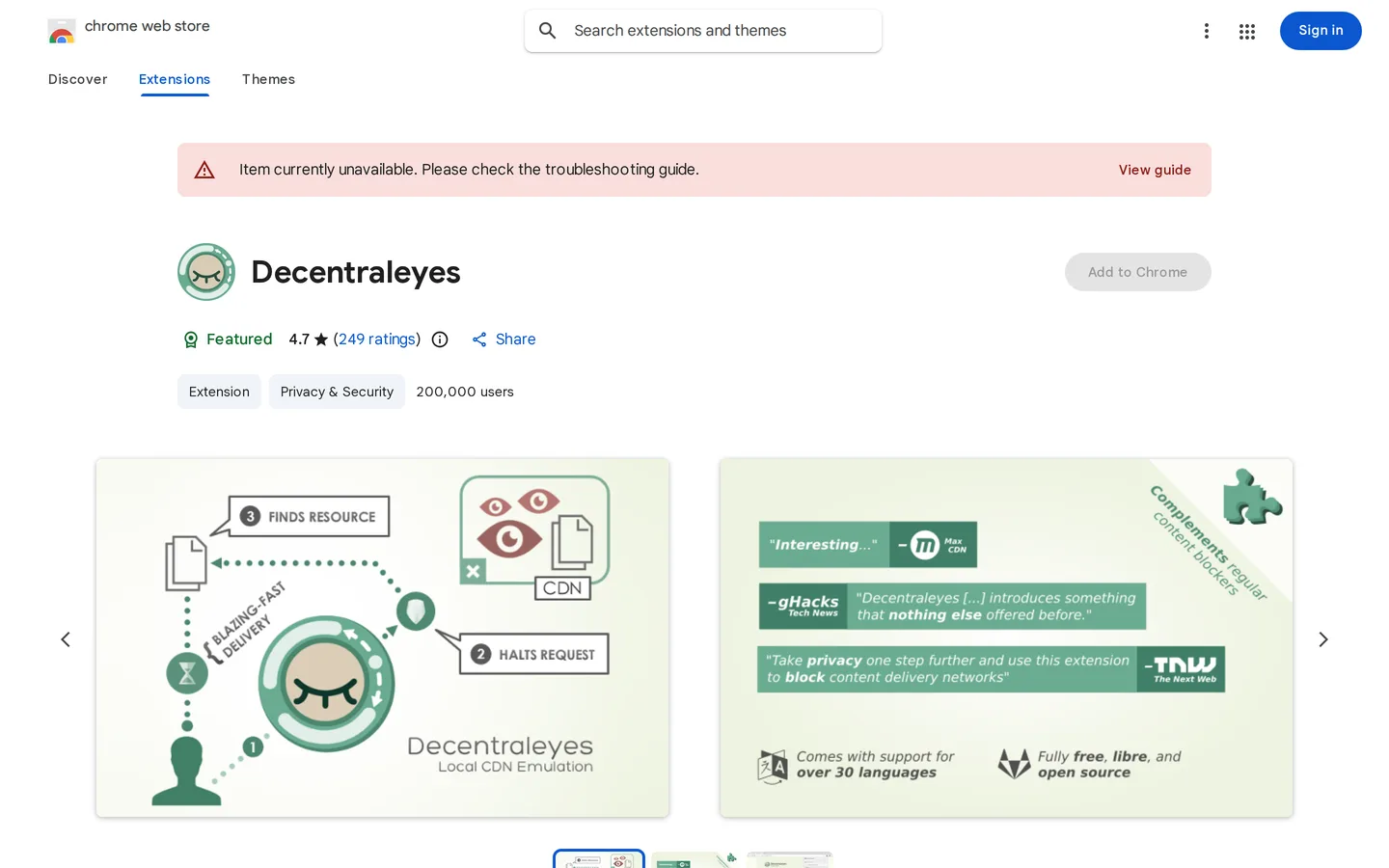The image size is (1389, 868).
Task: Click the Sign in button
Action: click(x=1321, y=31)
